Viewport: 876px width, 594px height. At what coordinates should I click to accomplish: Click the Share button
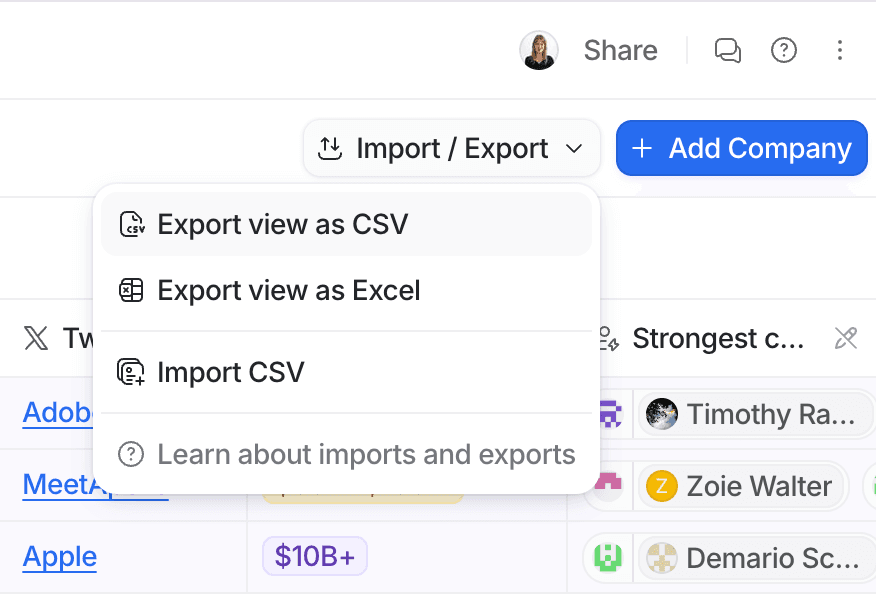point(620,50)
